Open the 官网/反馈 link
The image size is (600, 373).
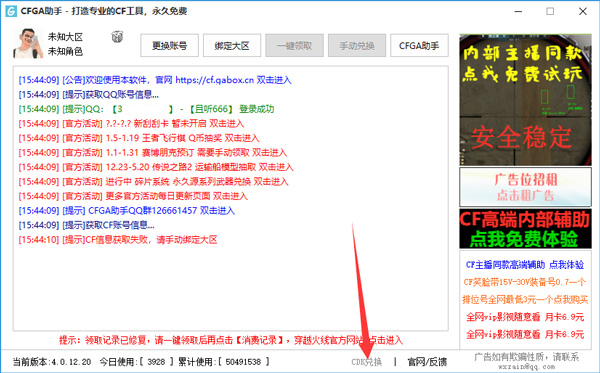coord(427,362)
